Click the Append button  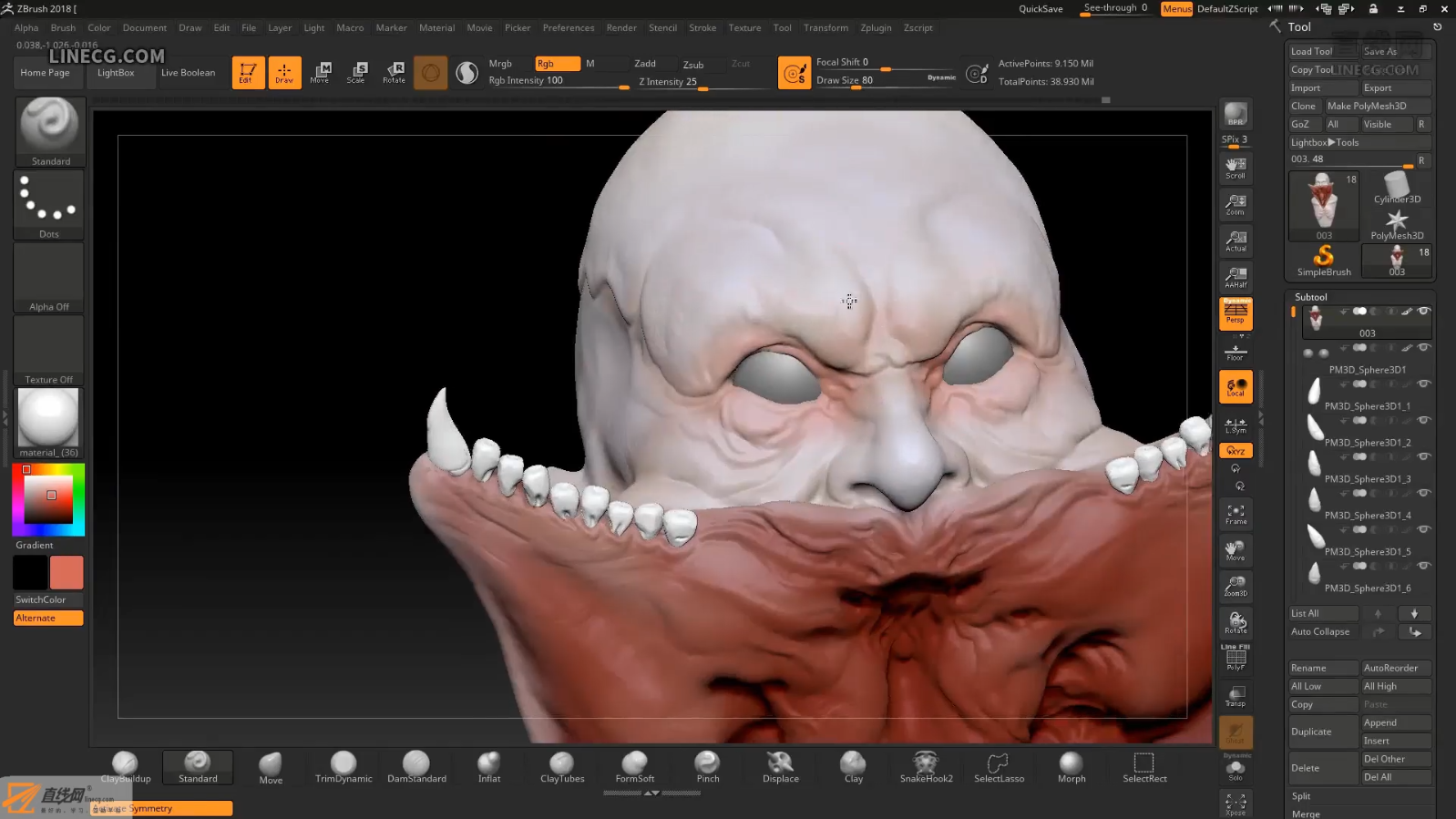1396,722
